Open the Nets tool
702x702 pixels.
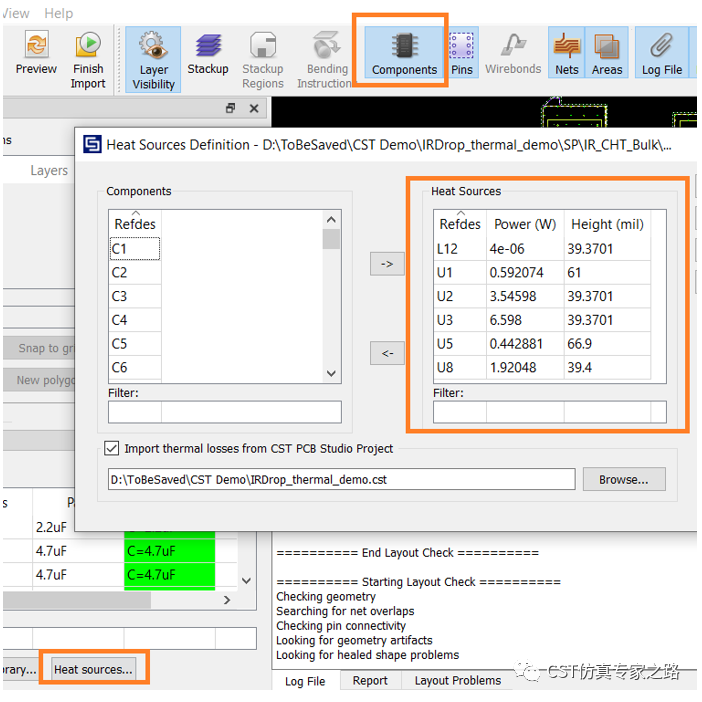(x=566, y=52)
